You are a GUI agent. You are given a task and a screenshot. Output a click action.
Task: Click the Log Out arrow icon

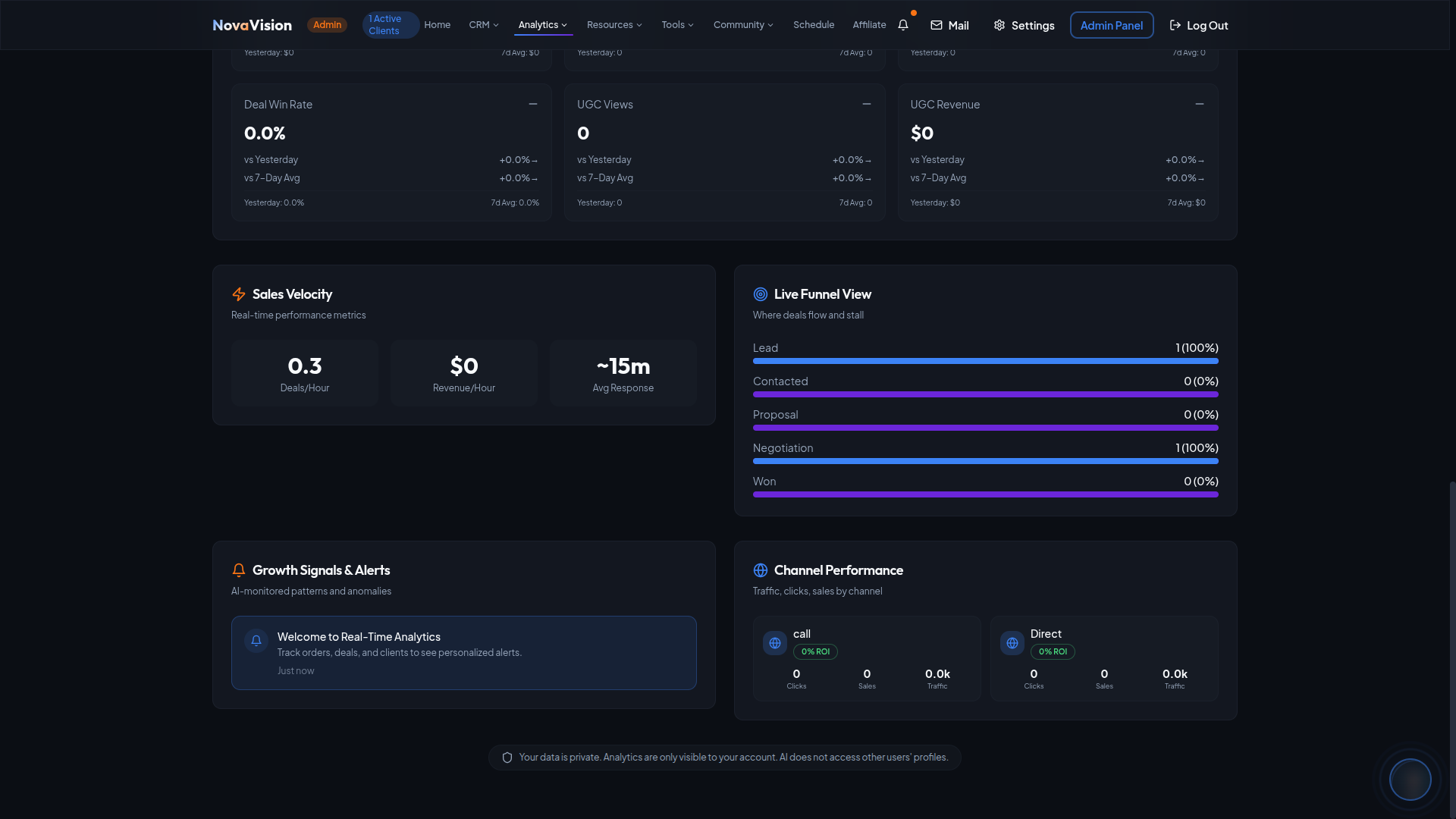(1175, 25)
